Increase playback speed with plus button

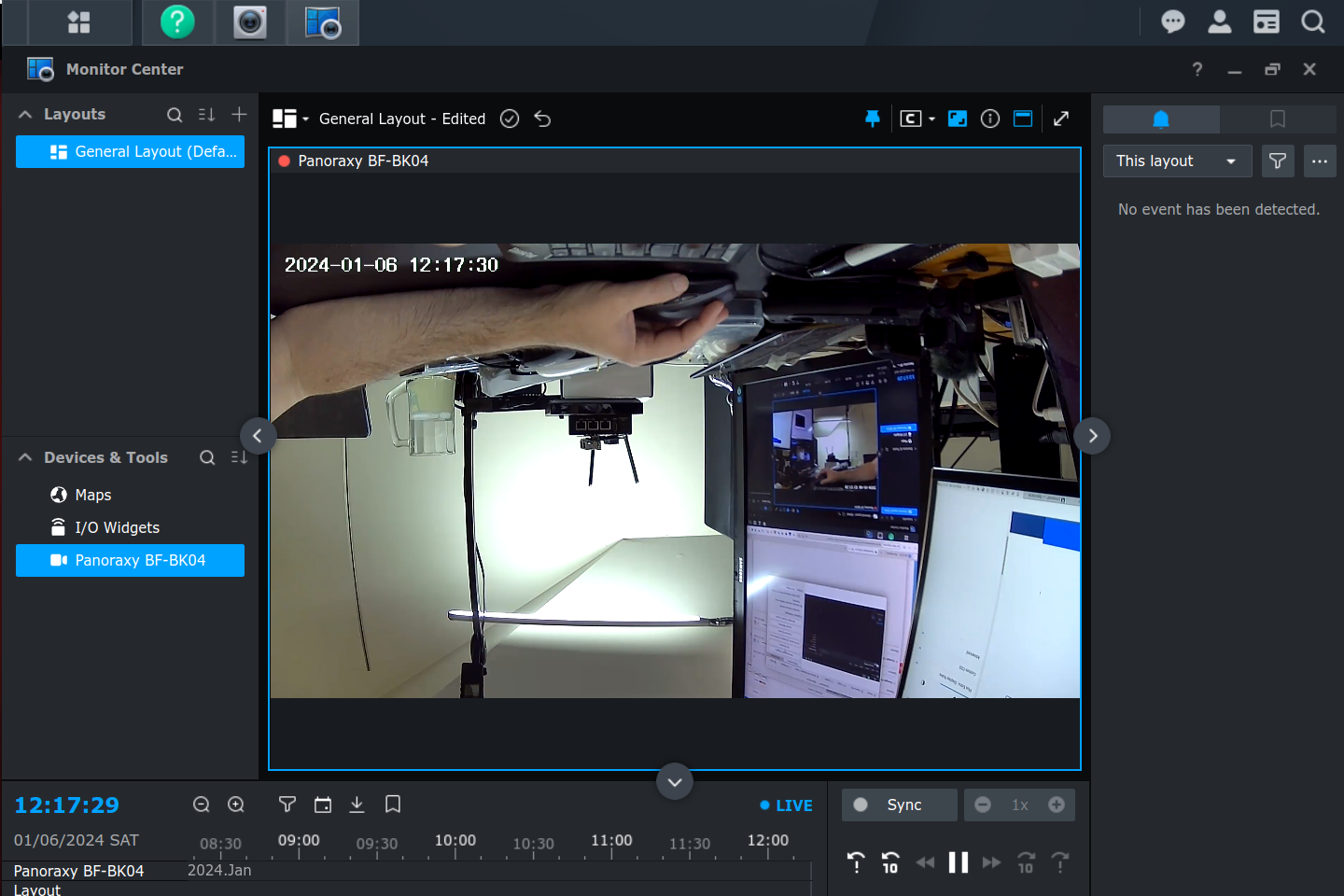click(x=1057, y=805)
